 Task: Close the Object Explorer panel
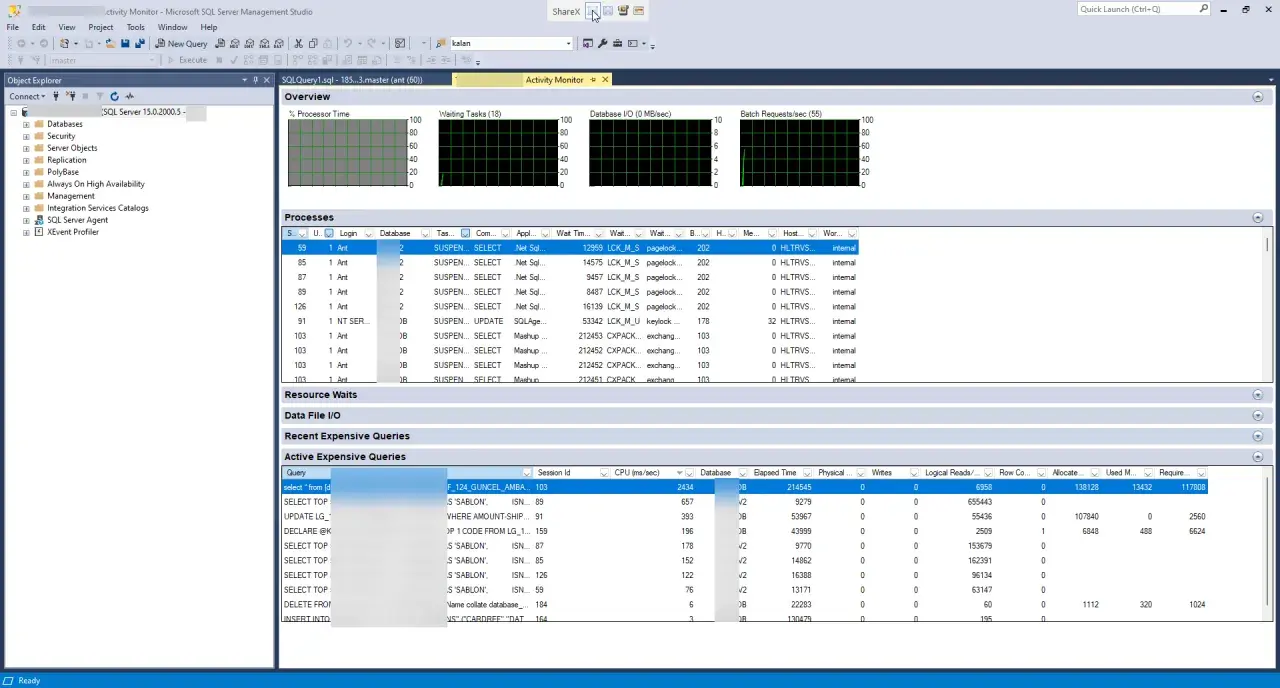tap(266, 80)
